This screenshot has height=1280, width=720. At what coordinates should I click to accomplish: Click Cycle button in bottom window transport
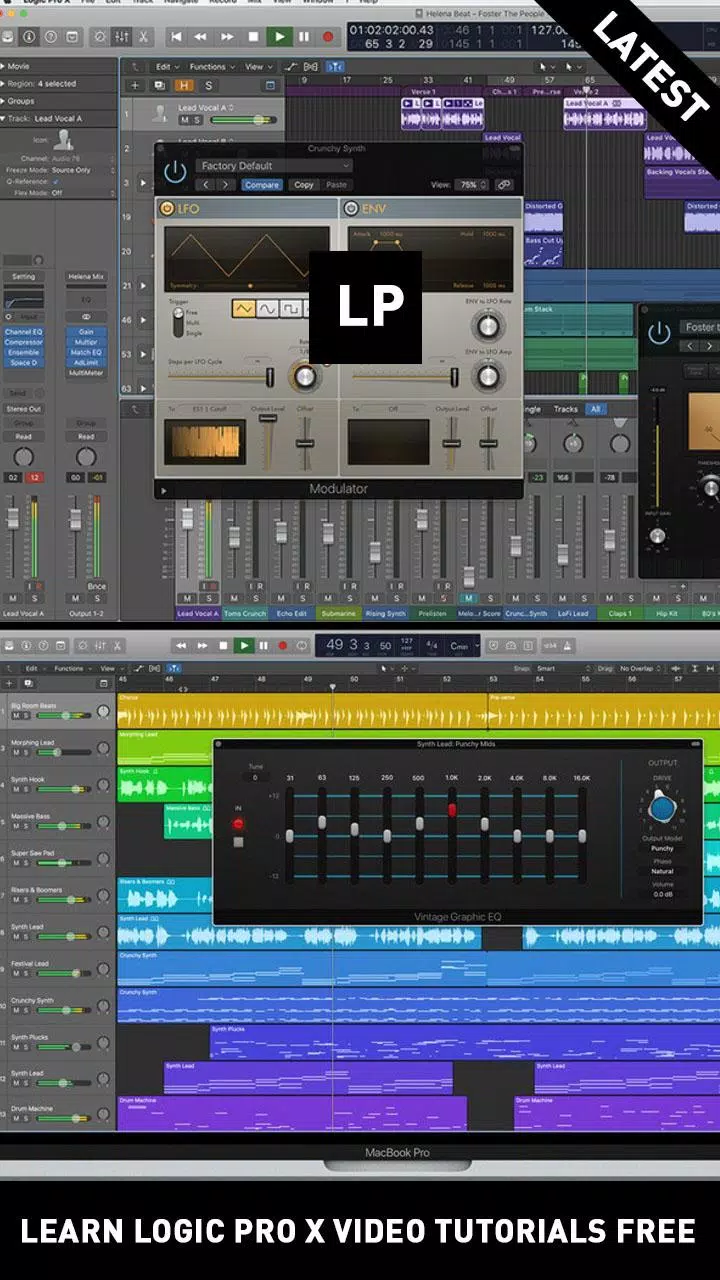301,646
